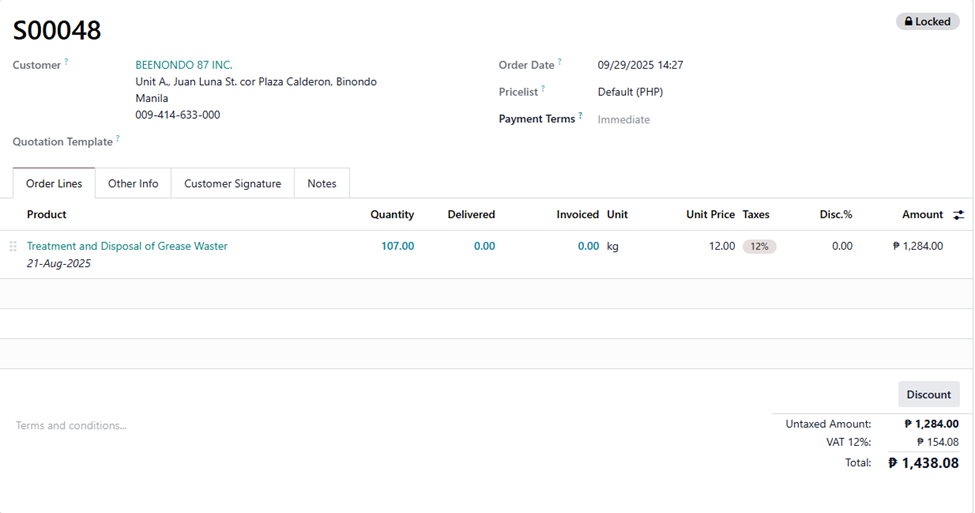Open the BEENONDO 87 INC. customer link

184,65
